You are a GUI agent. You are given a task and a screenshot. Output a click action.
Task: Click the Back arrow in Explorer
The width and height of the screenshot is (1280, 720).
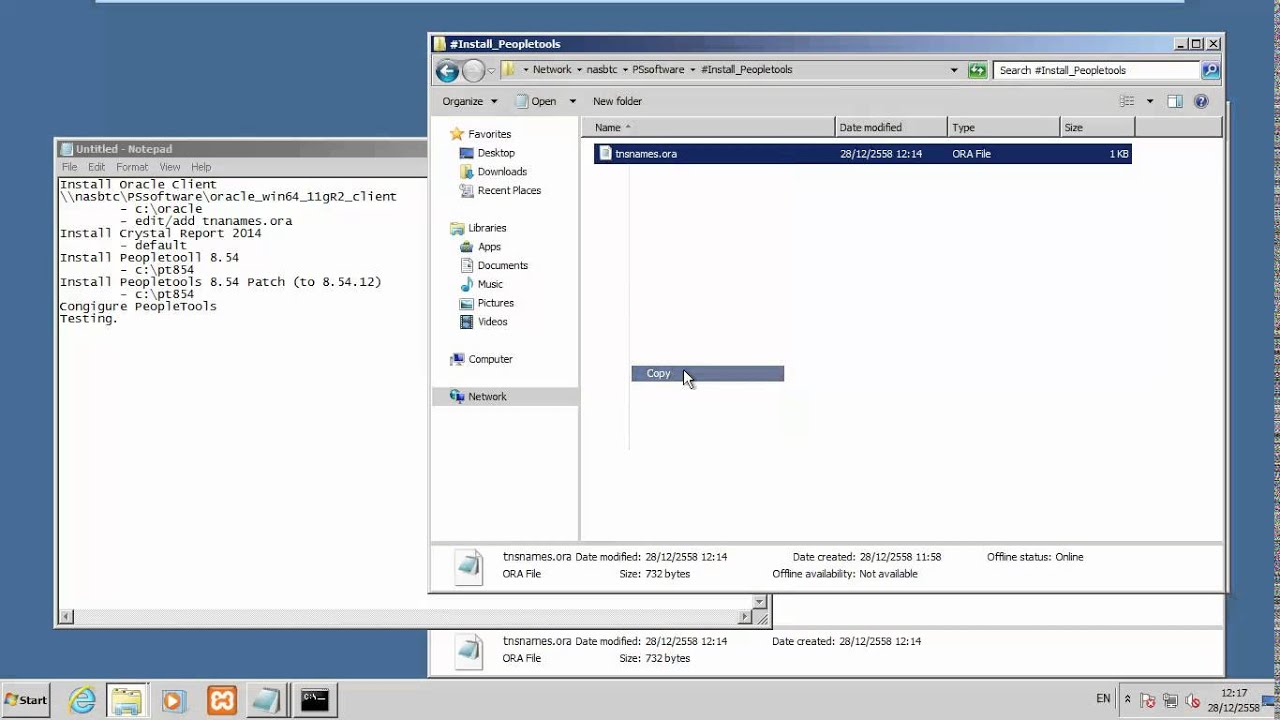pyautogui.click(x=447, y=70)
